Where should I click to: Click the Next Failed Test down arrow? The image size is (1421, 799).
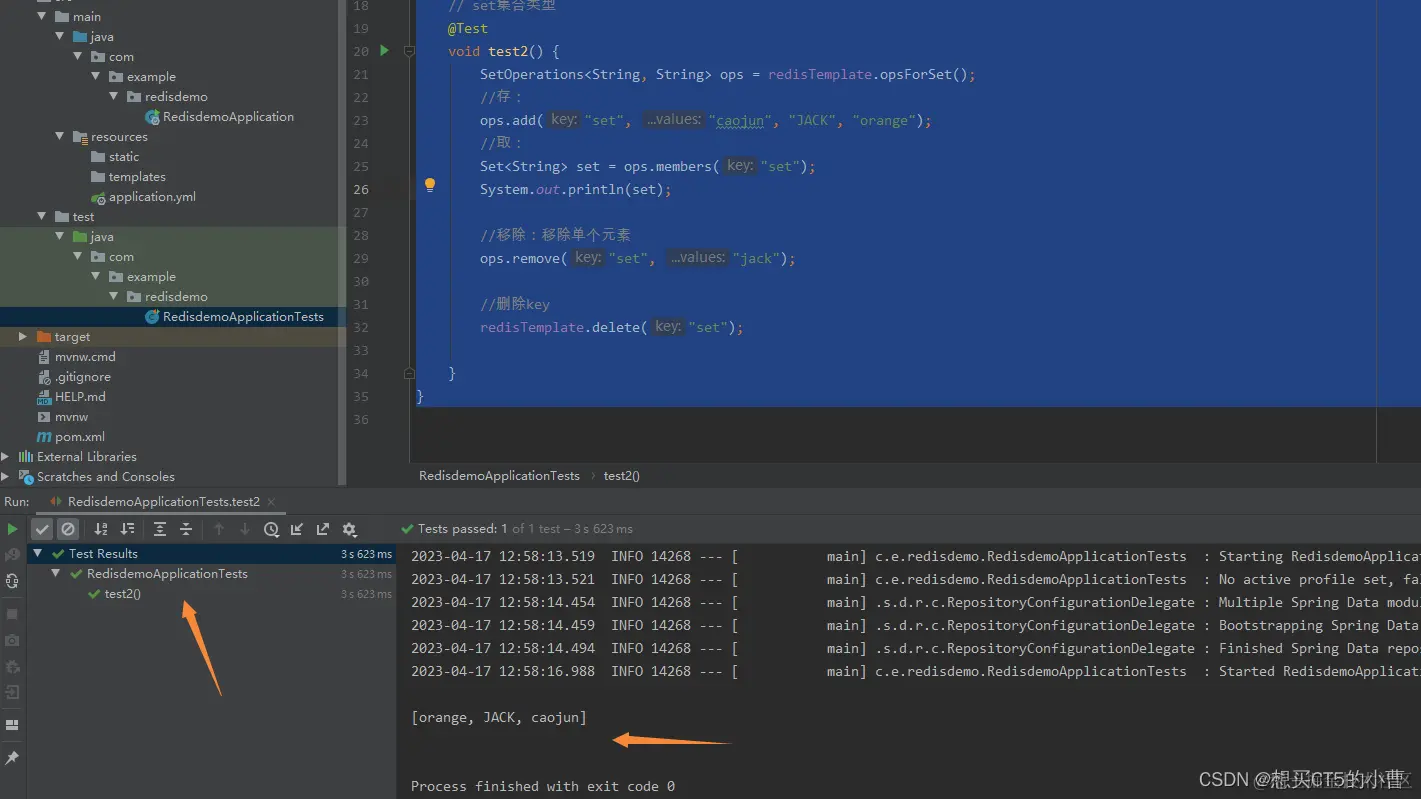coord(245,529)
